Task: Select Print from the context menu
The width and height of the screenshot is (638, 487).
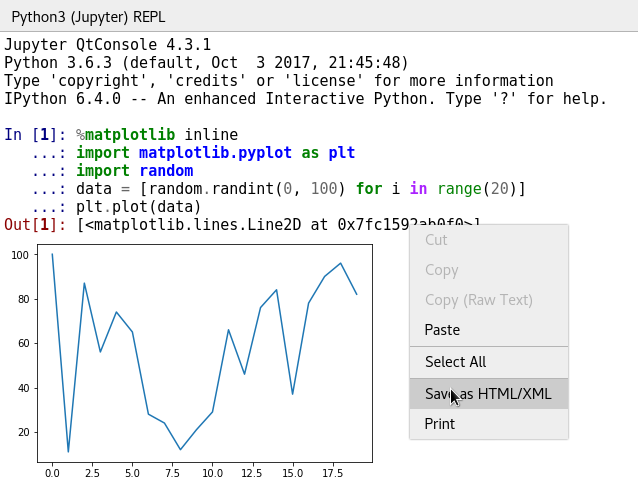Action: 489,424
